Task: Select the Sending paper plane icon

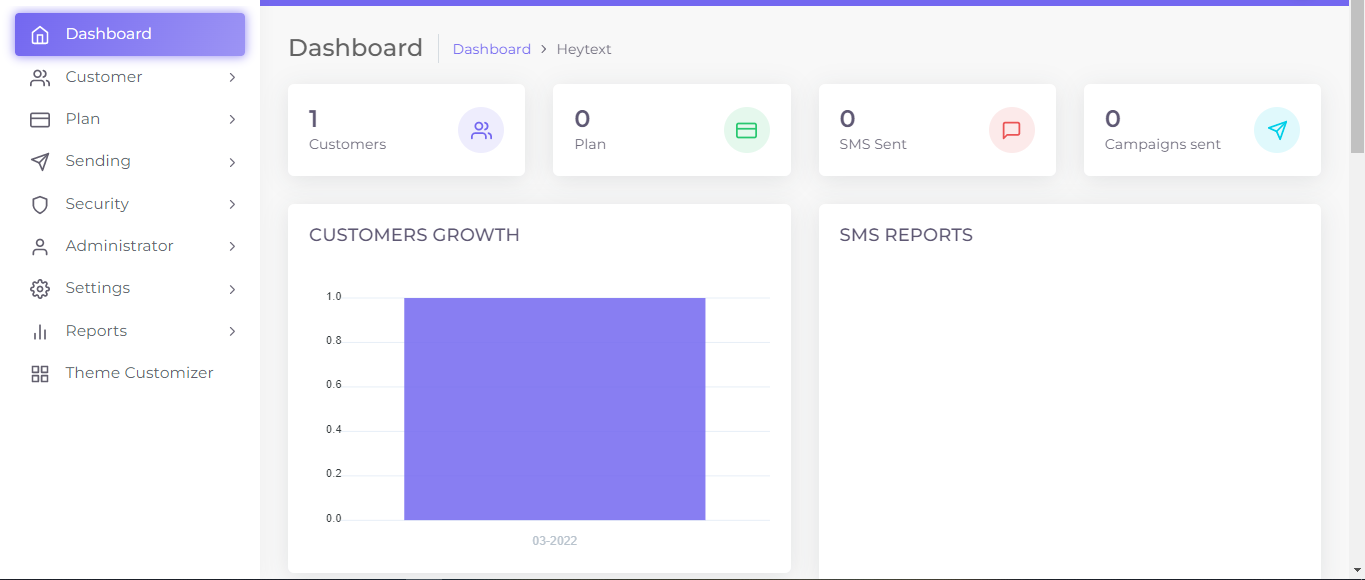Action: tap(40, 161)
